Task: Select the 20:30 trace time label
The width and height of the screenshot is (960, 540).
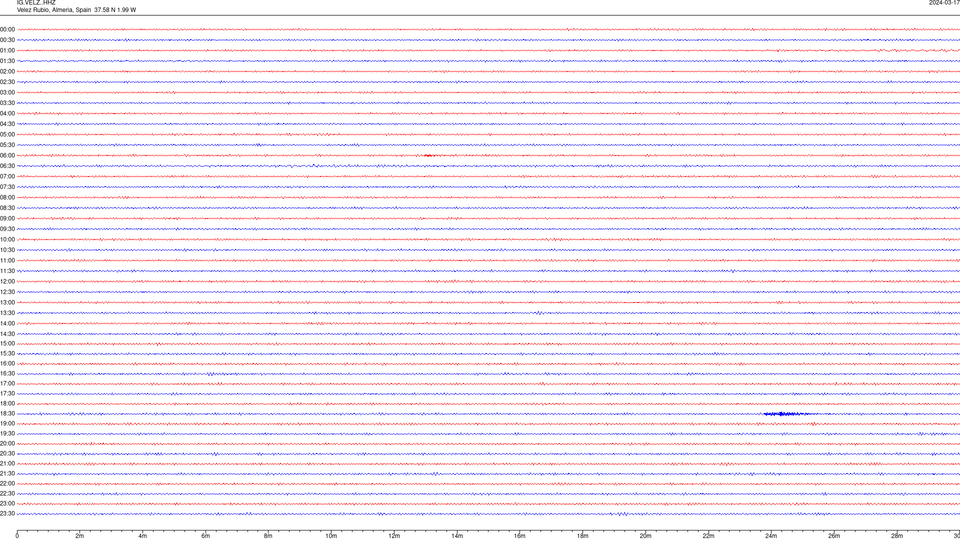Action: [7, 454]
